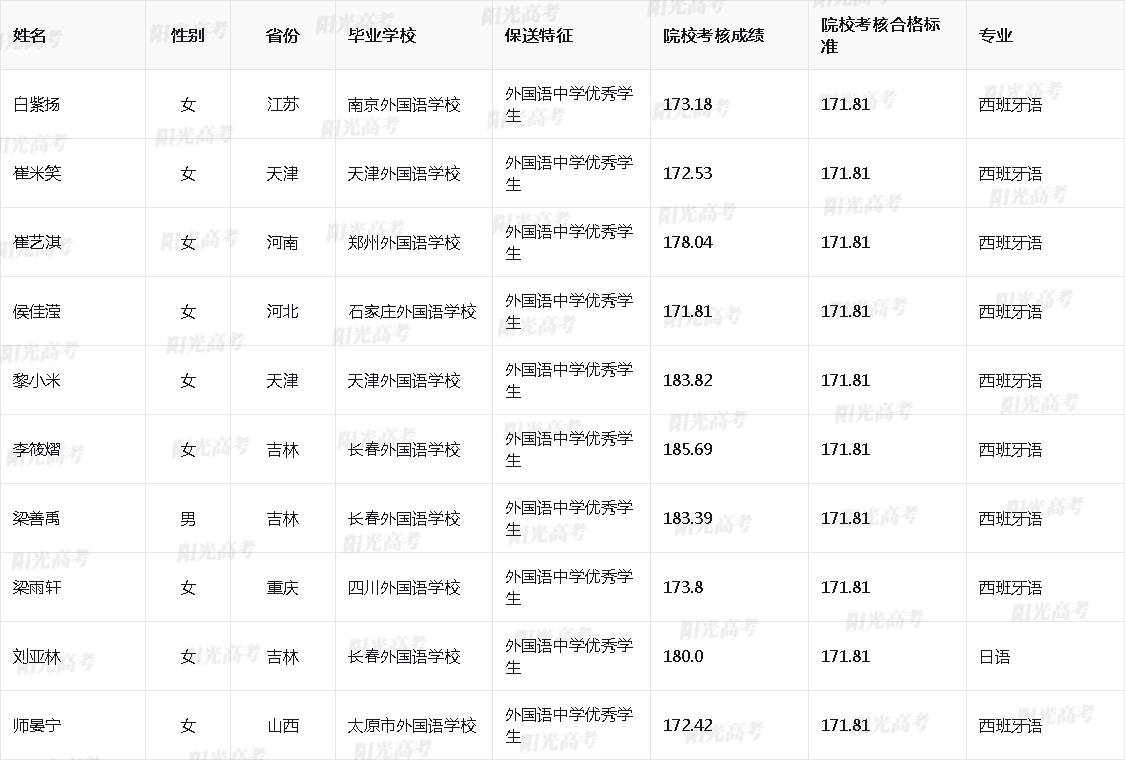Select the name 黎小米
This screenshot has height=760, width=1125.
(37, 380)
